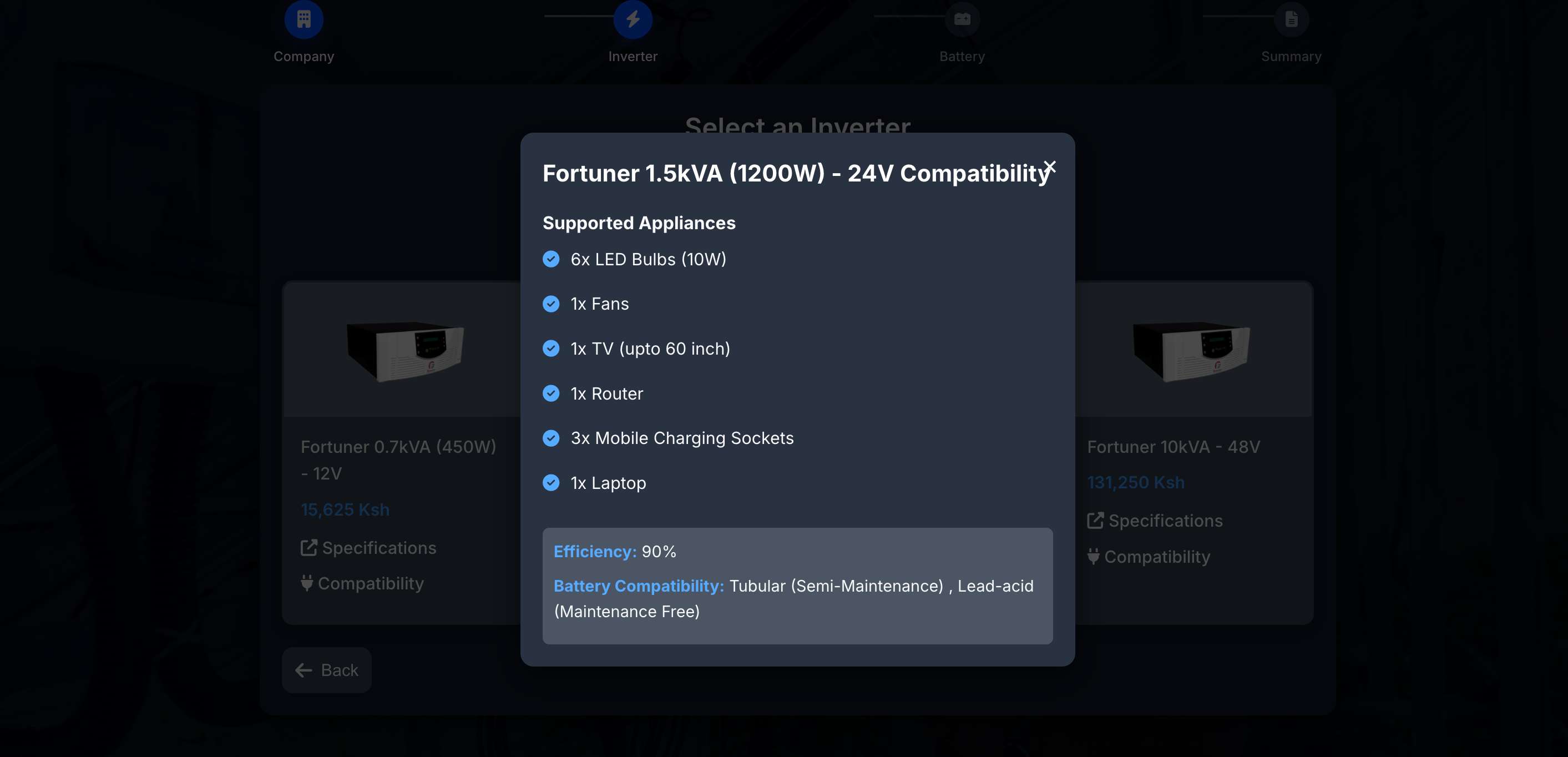Select the Fortuner 10kVA inverter image

pos(1191,350)
